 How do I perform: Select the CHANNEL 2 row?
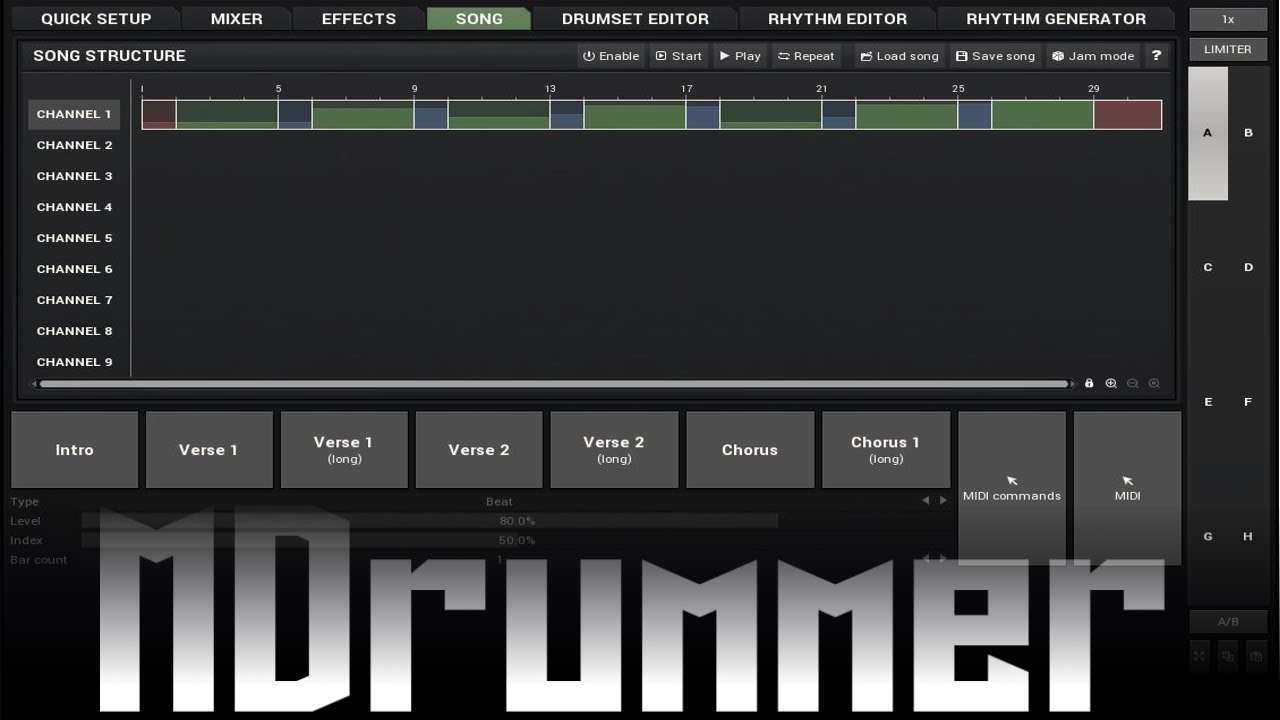point(74,145)
